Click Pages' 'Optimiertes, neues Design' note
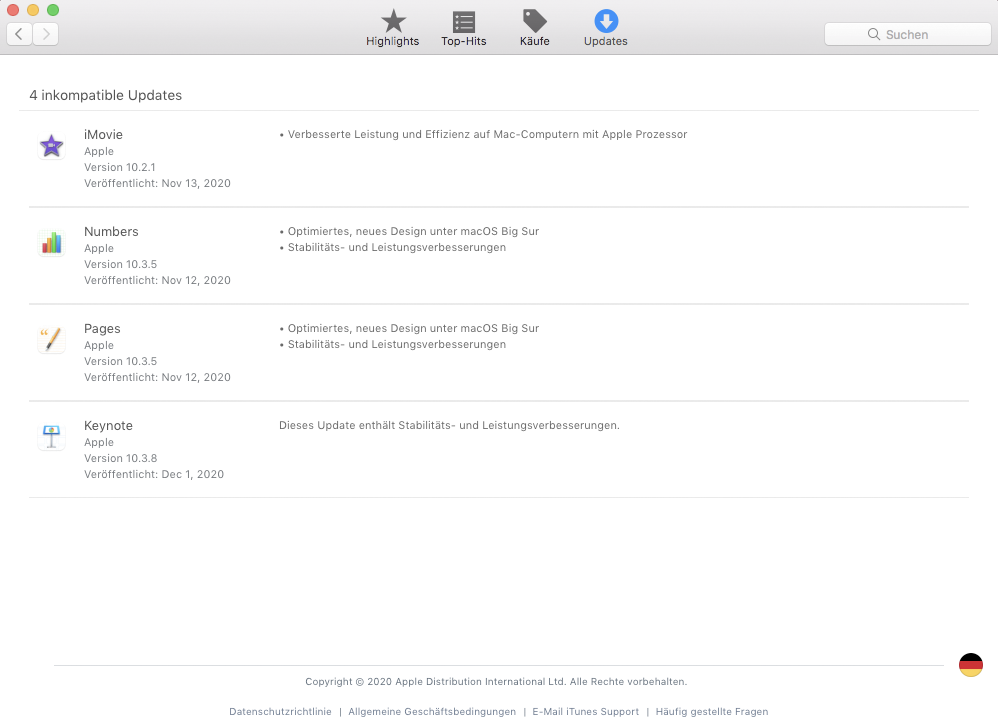The image size is (998, 725). [409, 328]
